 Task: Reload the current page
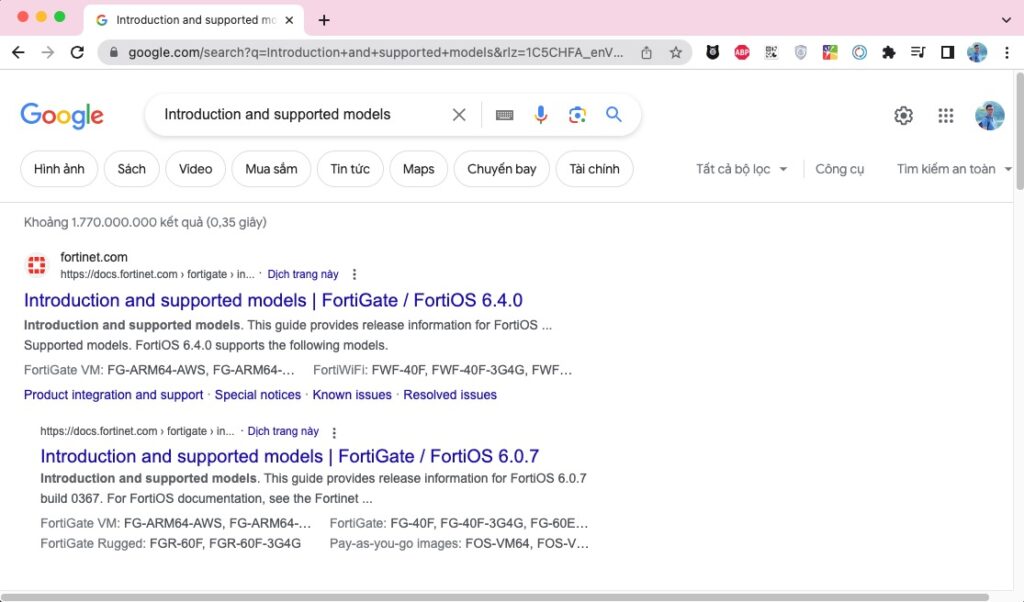click(x=77, y=52)
